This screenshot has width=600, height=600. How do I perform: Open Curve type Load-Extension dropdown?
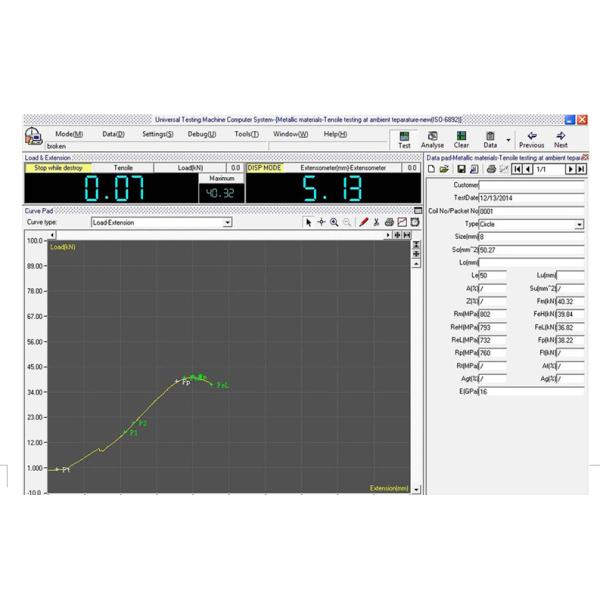[x=227, y=222]
